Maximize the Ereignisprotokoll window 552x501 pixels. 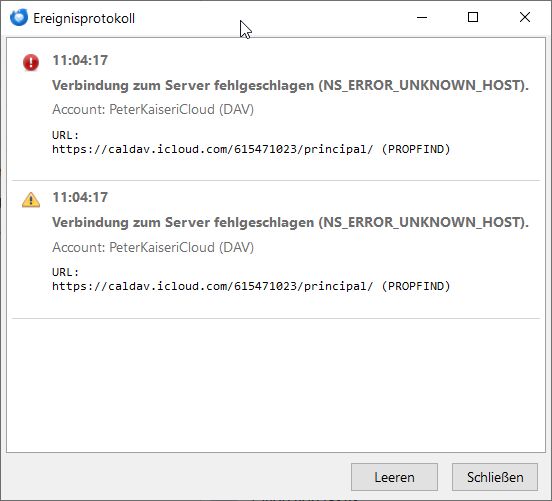coord(473,17)
